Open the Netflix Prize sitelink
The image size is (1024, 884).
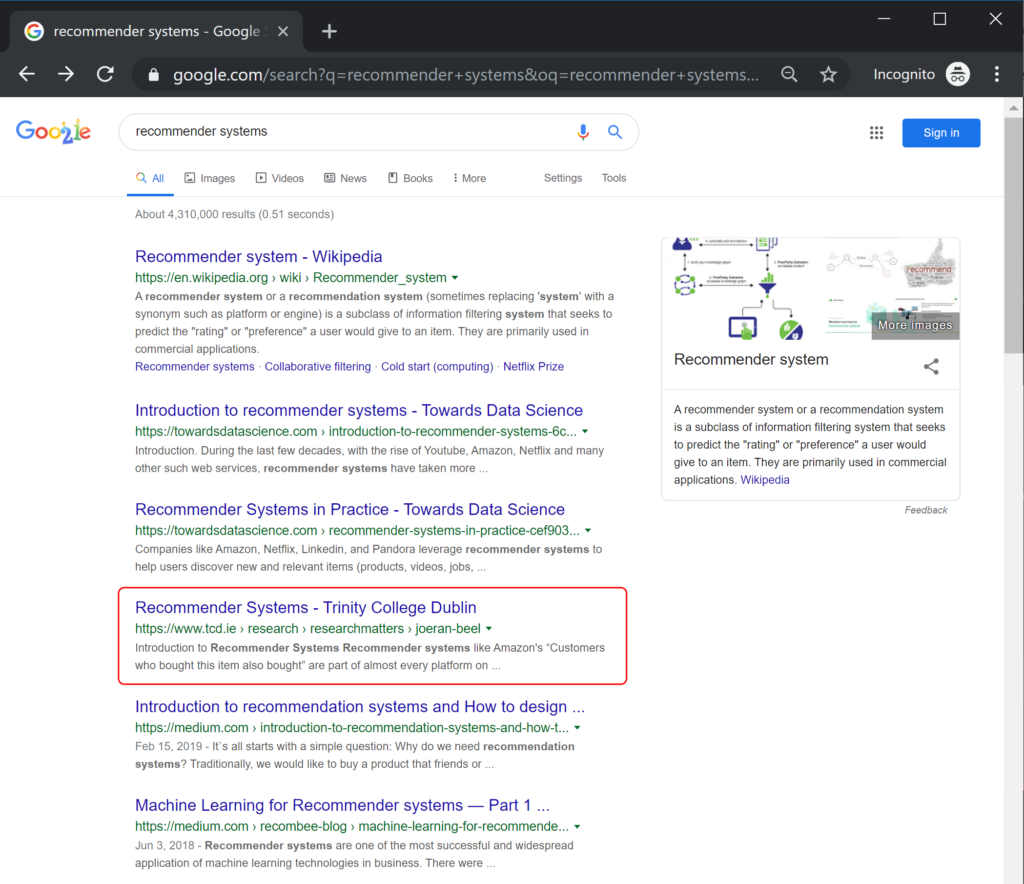click(533, 367)
